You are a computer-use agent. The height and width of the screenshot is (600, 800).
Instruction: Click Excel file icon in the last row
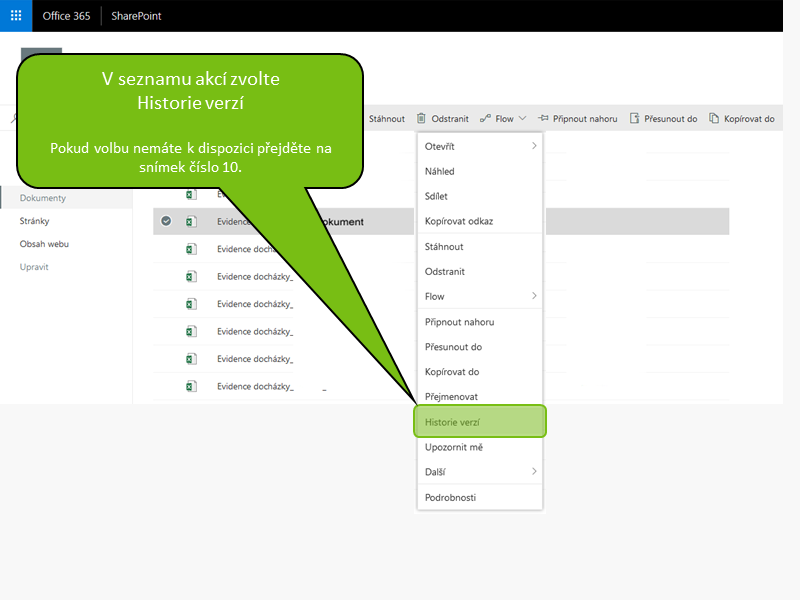pos(191,386)
